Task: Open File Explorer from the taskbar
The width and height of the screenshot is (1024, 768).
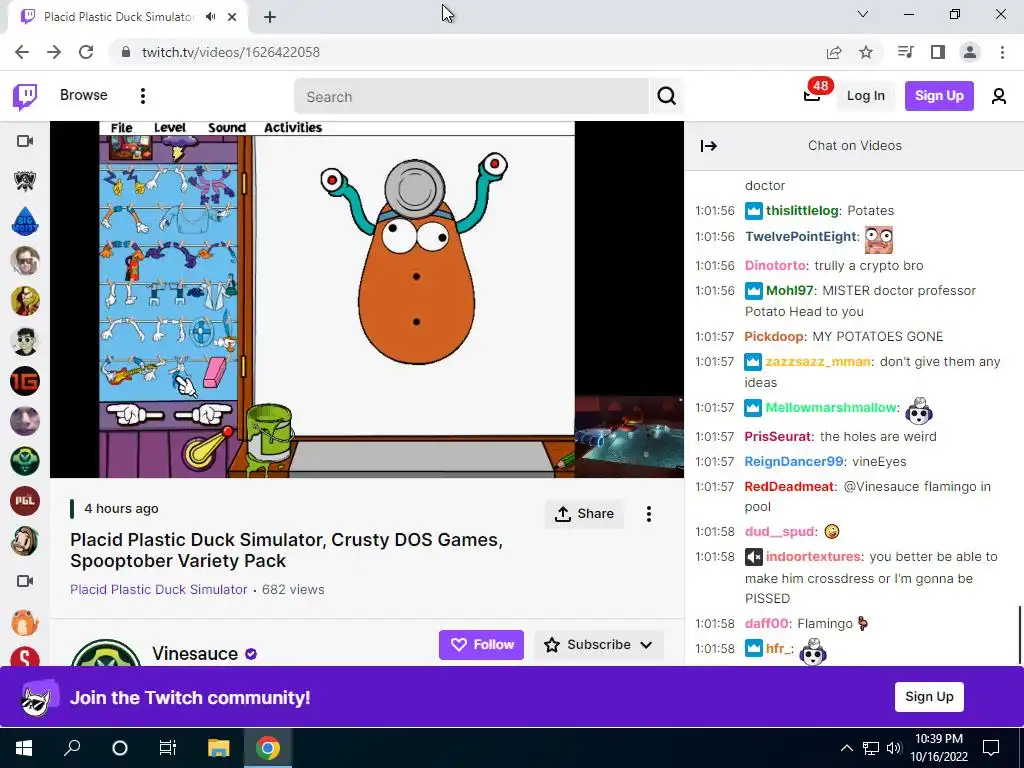Action: tap(219, 748)
